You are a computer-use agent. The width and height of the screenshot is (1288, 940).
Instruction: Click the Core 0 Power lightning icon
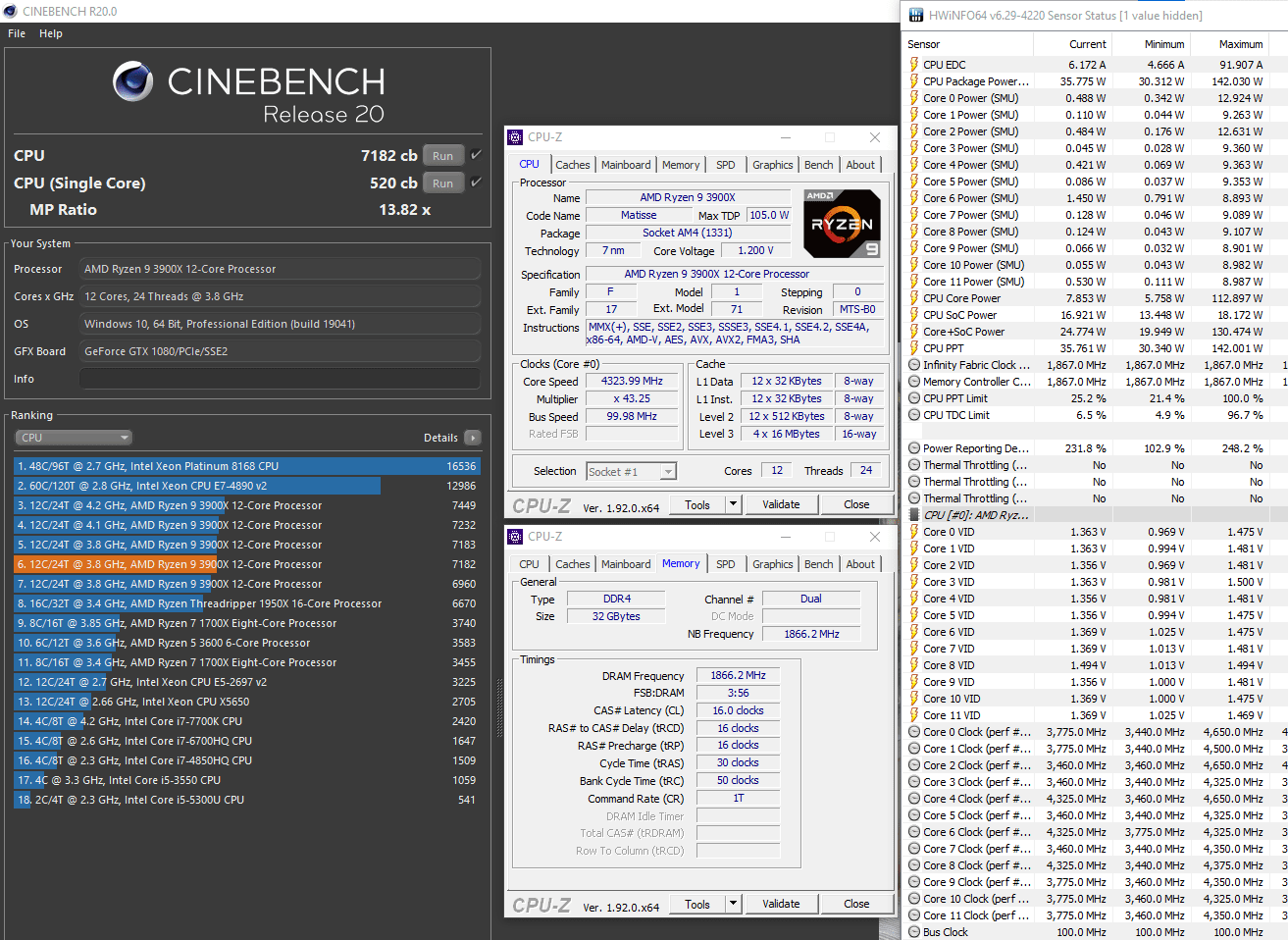tap(914, 98)
